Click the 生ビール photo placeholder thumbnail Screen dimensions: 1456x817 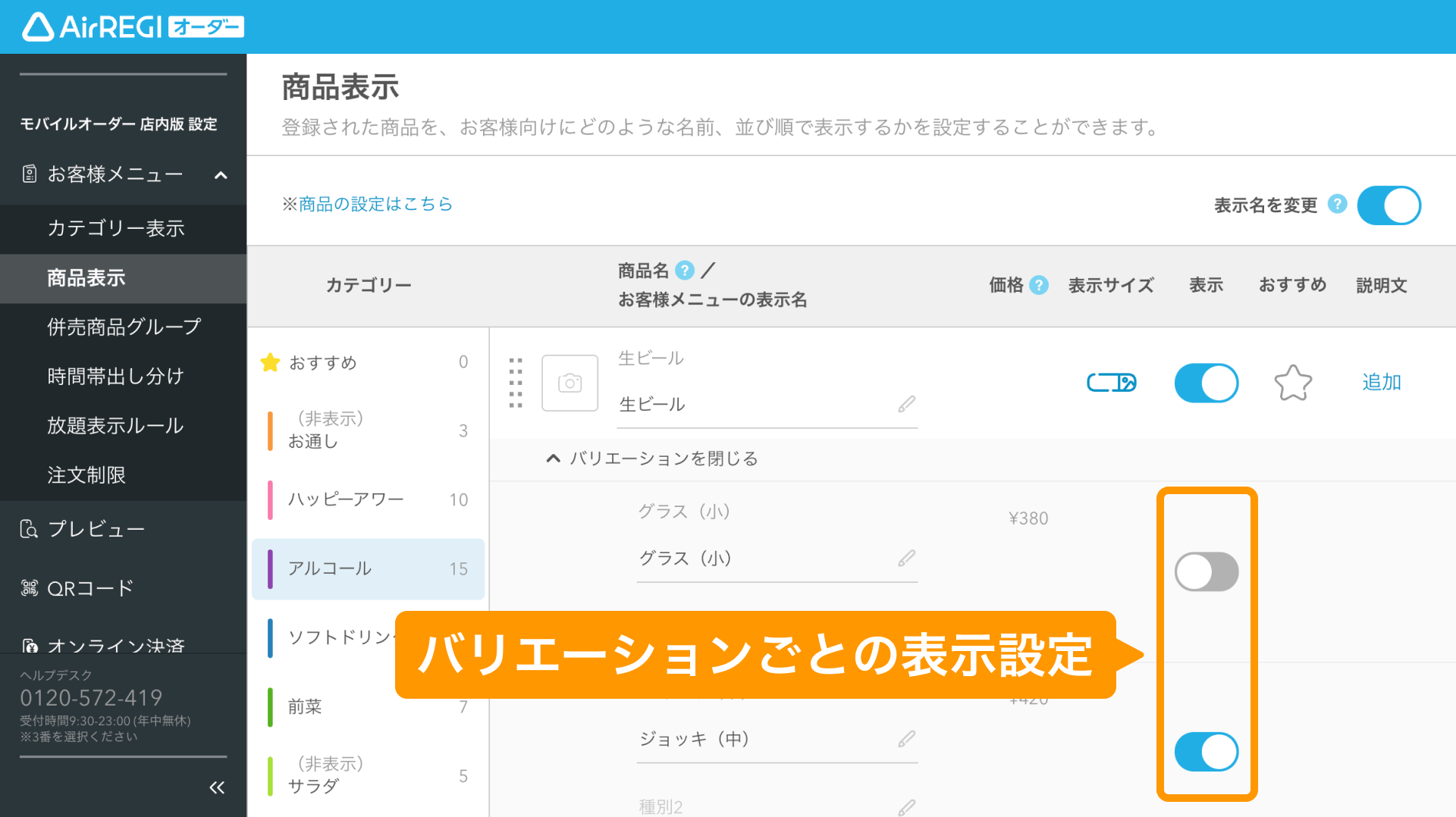coord(570,383)
